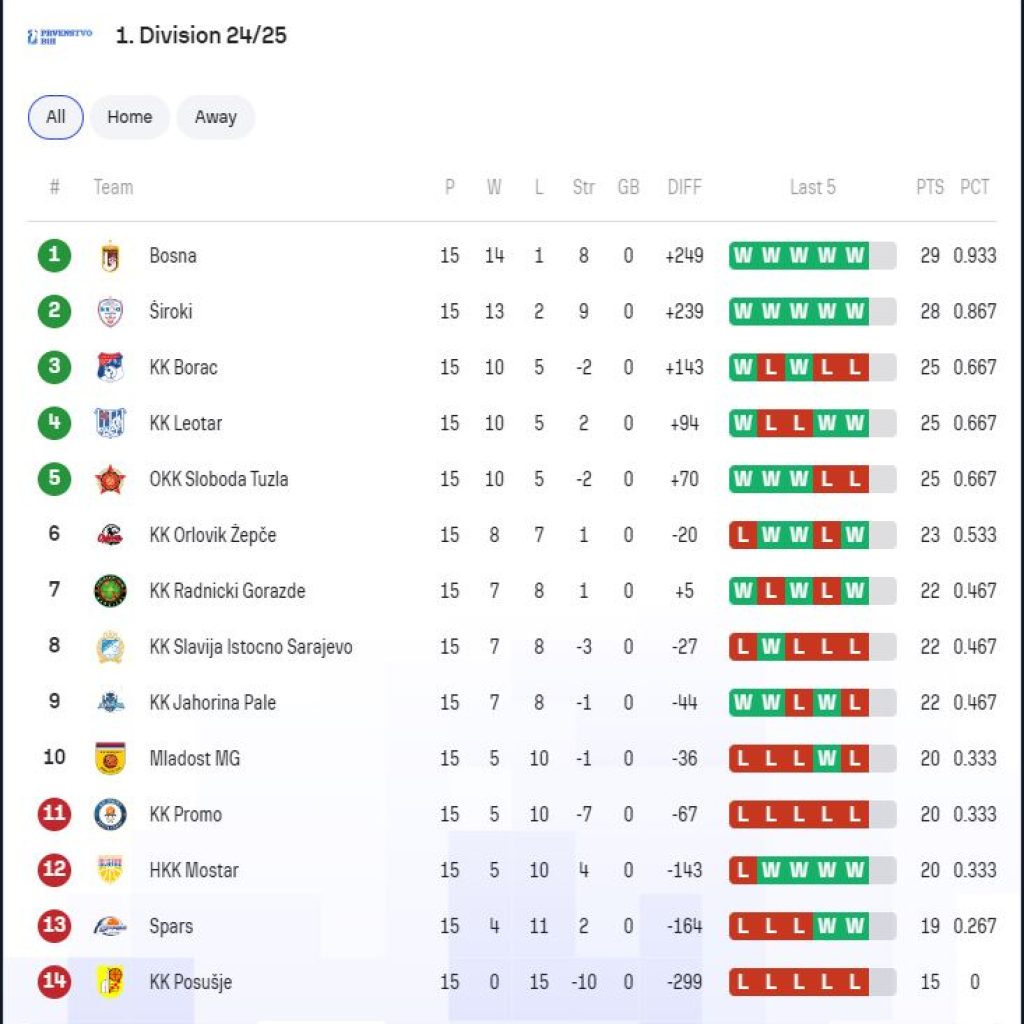Open the KK Jahorina Pale team link

coord(212,703)
